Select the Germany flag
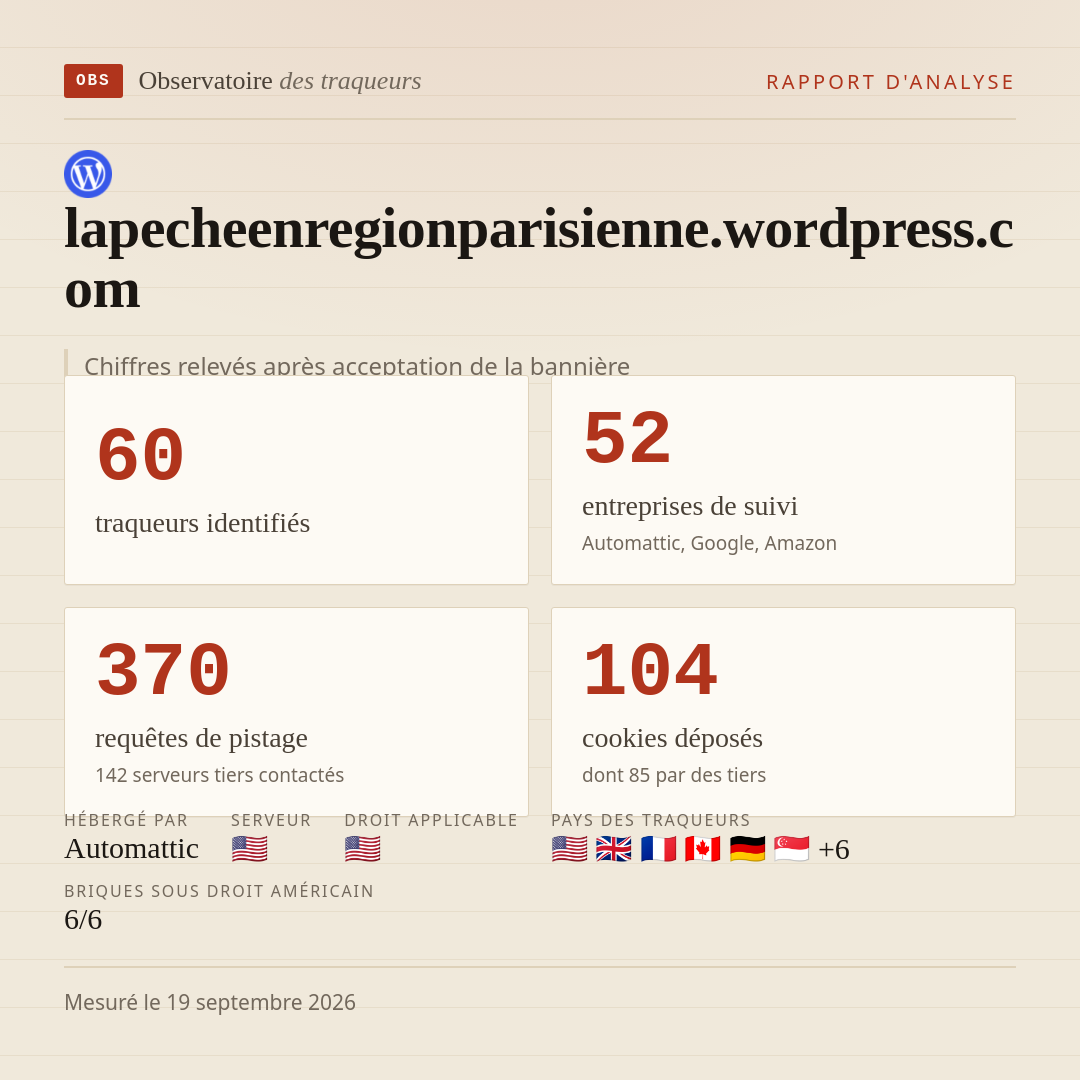 click(747, 849)
